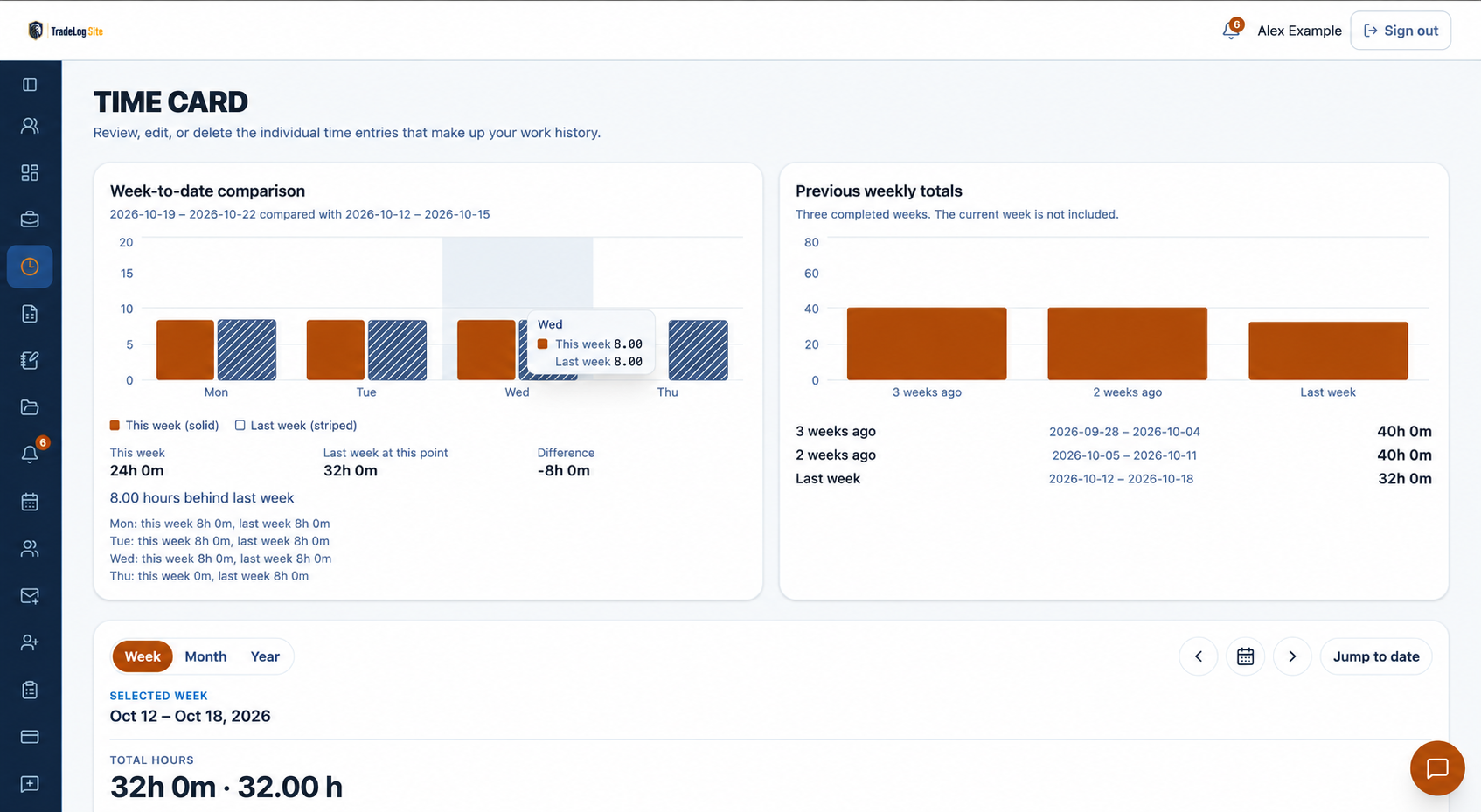Click the Jump to date button
Viewport: 1481px width, 812px height.
pos(1376,656)
